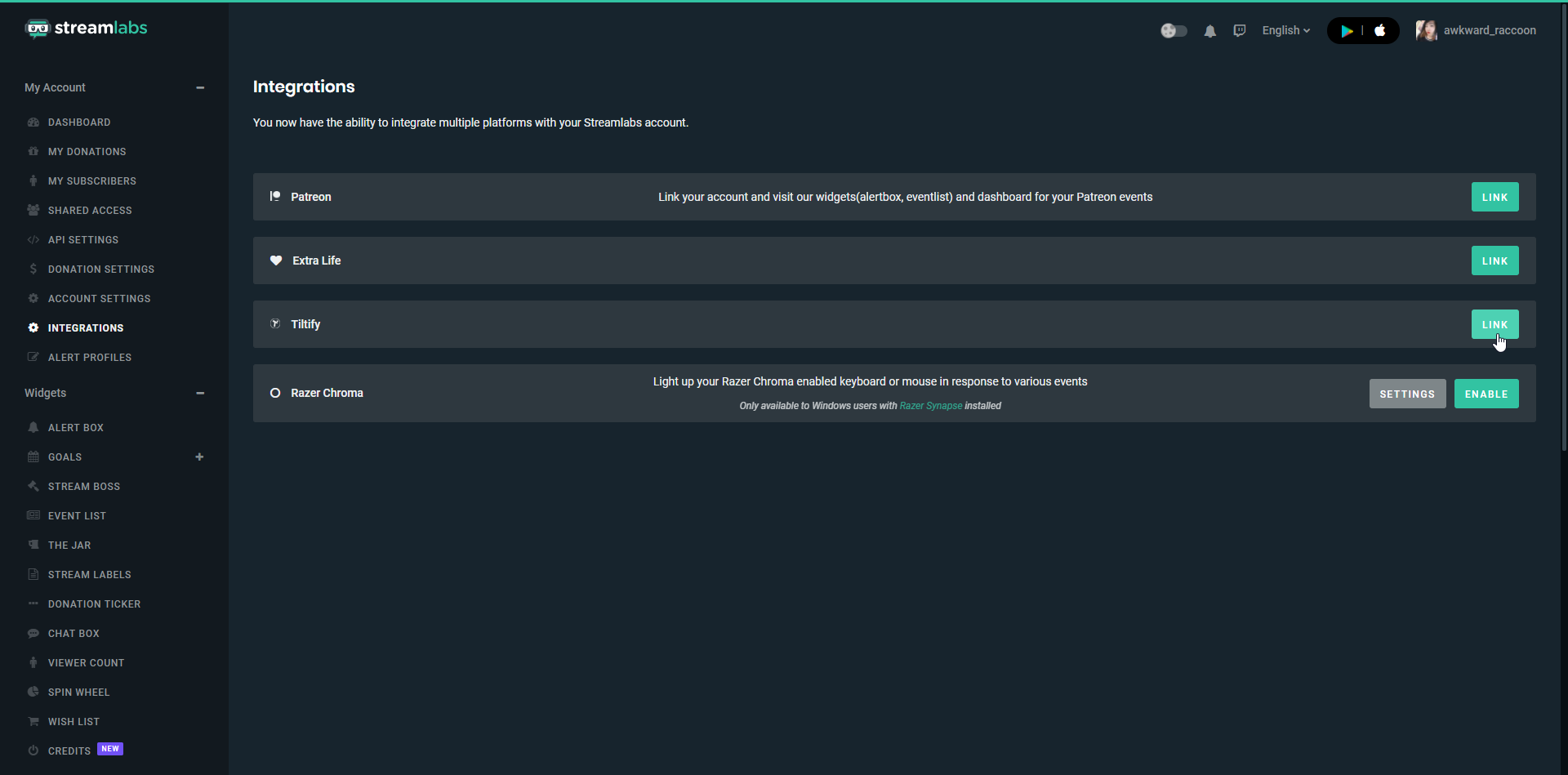Click the Google Play store icon
The image size is (1568, 775).
coord(1347,30)
